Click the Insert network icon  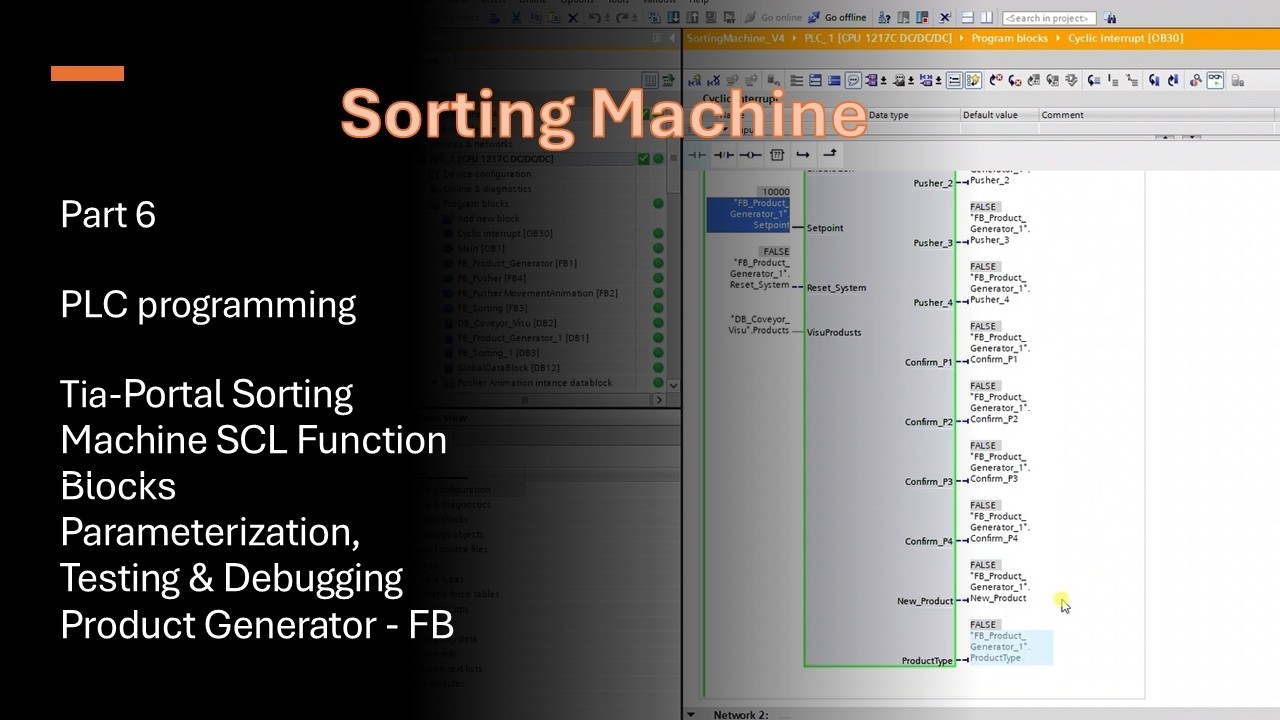(x=695, y=80)
